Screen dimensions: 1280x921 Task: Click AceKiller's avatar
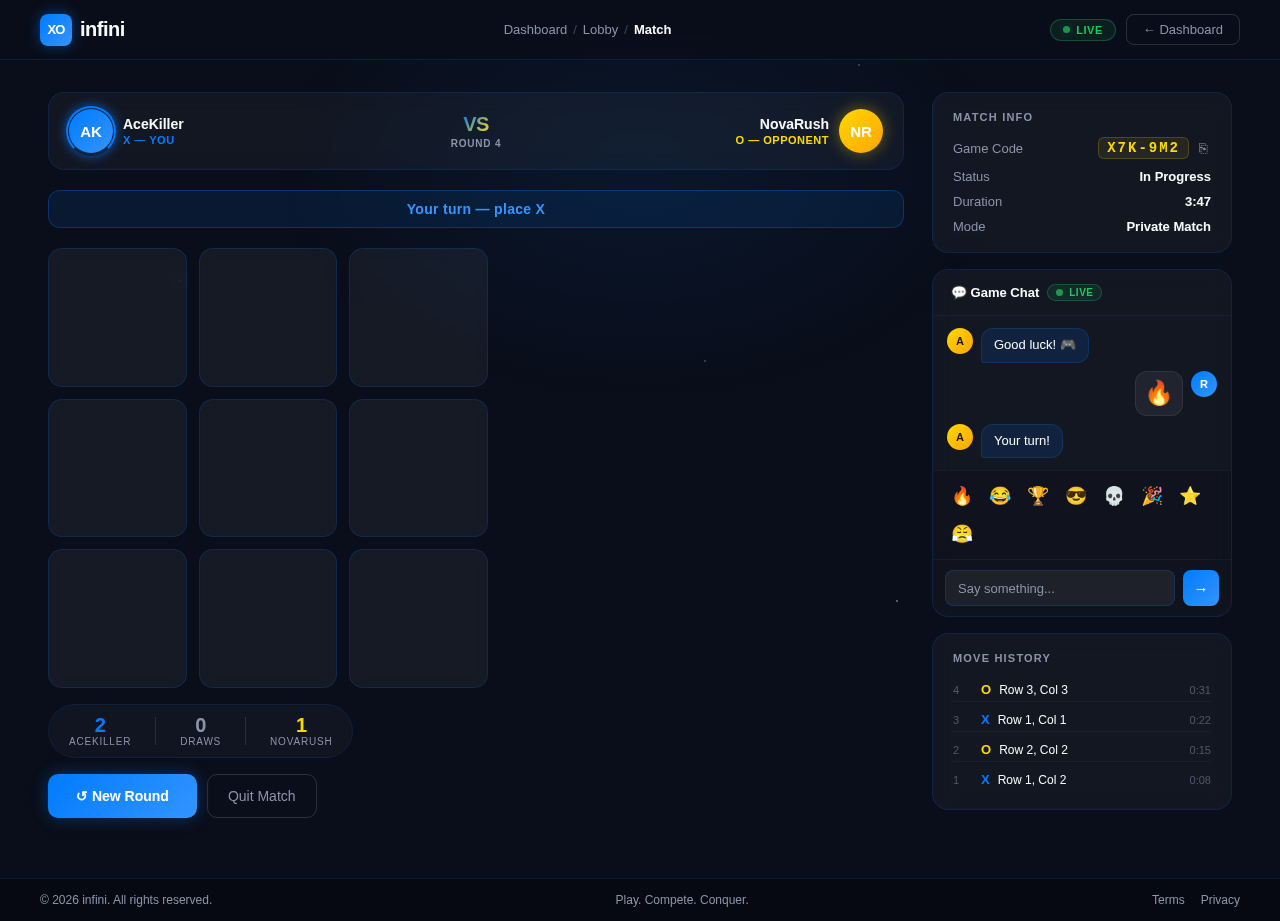click(x=90, y=131)
